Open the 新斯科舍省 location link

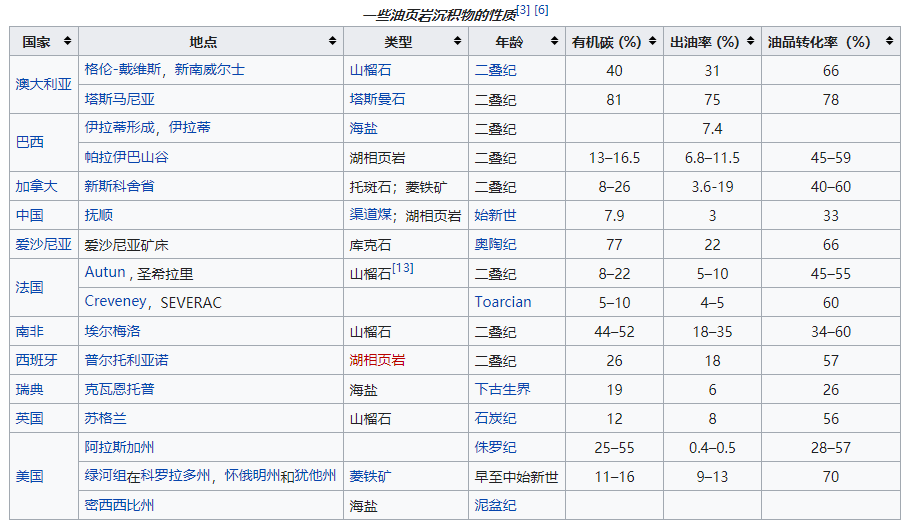(x=119, y=186)
